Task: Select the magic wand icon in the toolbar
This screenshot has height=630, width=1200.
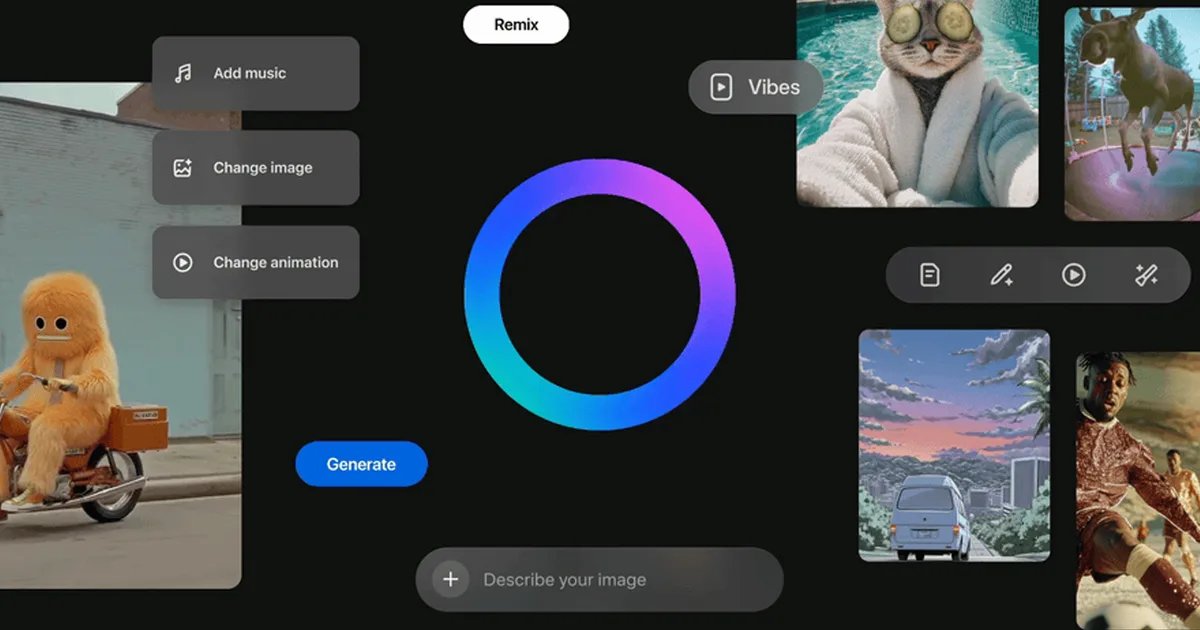Action: coord(1146,275)
